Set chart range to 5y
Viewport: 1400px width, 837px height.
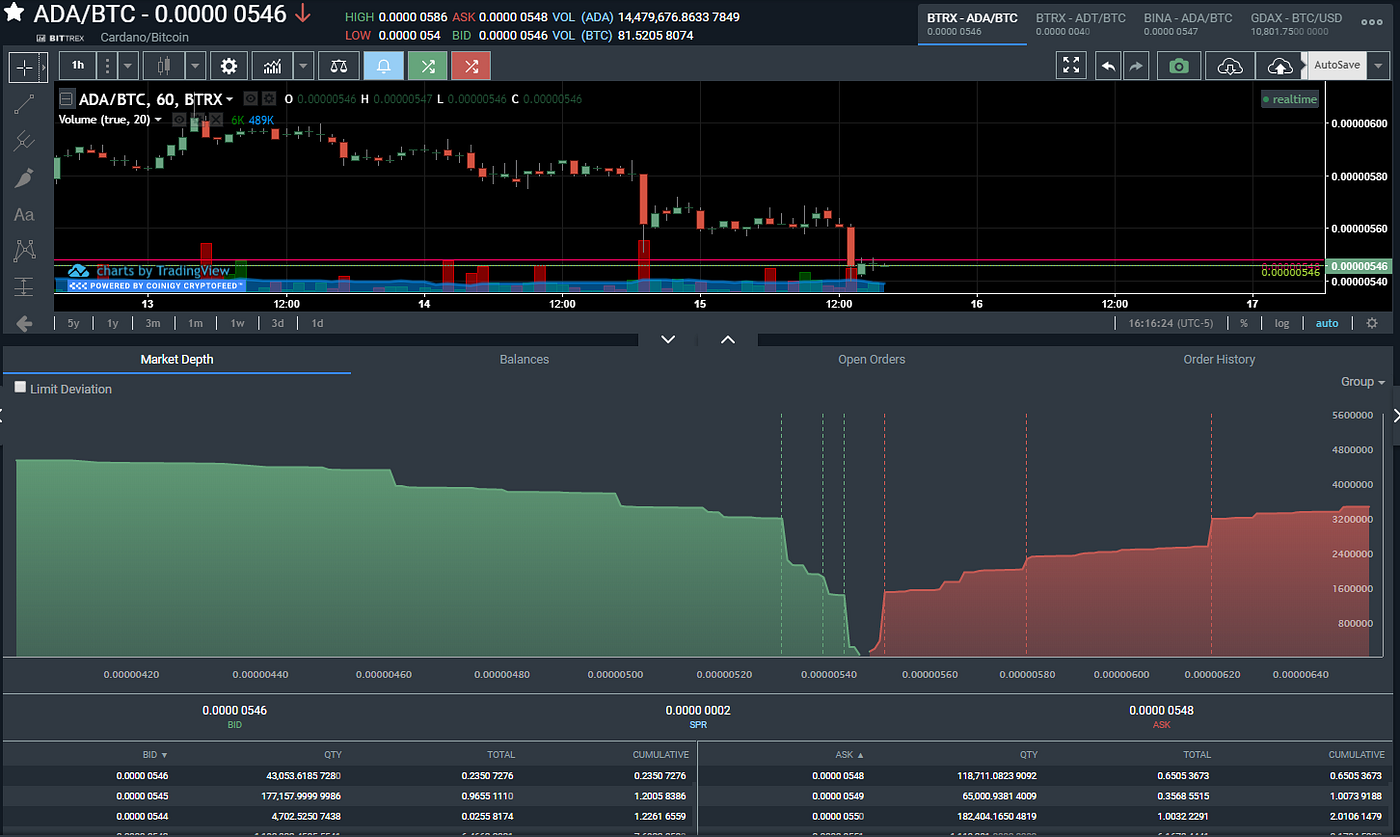pyautogui.click(x=73, y=323)
